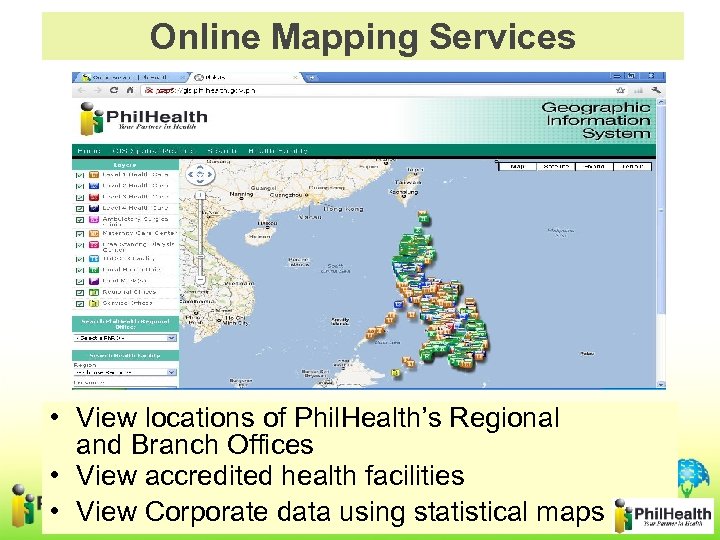
Task: Click the Ambulatory Surgical Clinic pink icon
Action: 94,219
